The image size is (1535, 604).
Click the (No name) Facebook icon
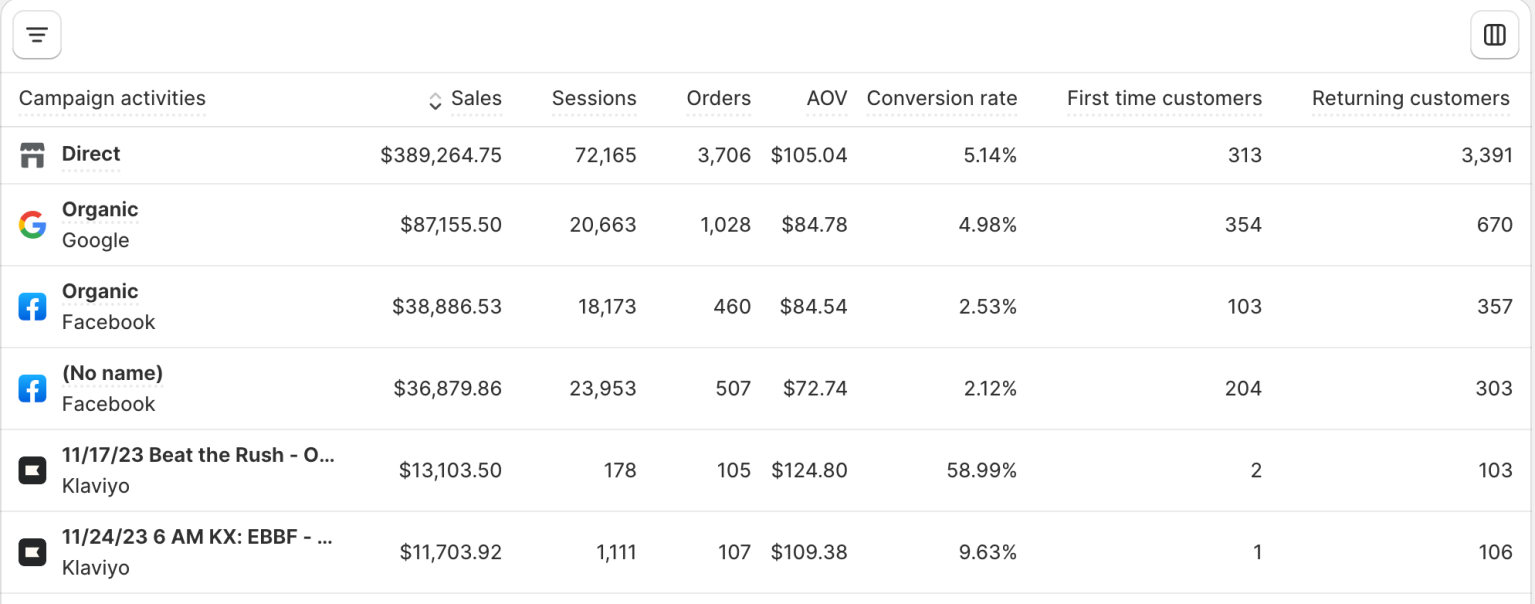point(33,389)
